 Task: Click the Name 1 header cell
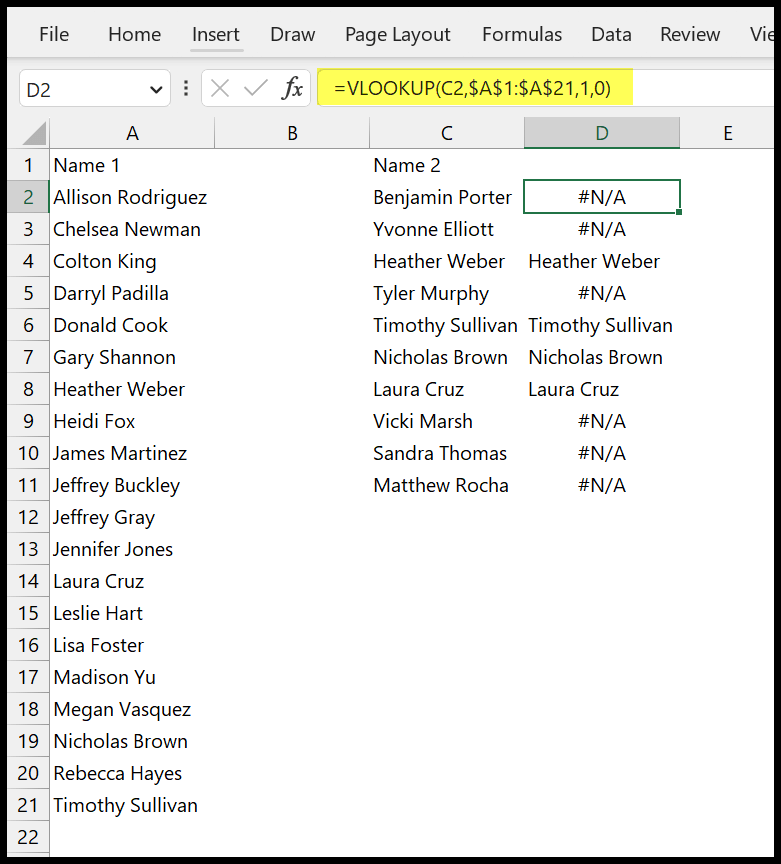click(x=132, y=165)
